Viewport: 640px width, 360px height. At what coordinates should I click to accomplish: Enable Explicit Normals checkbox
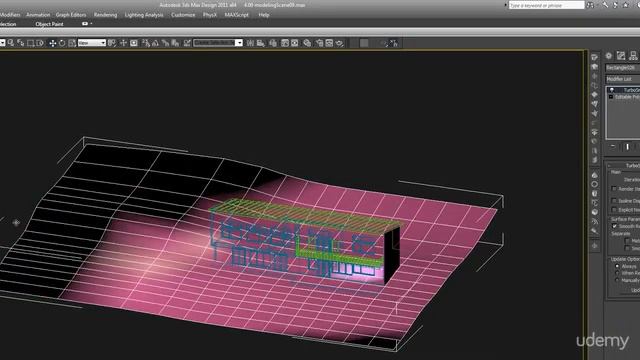[614, 209]
